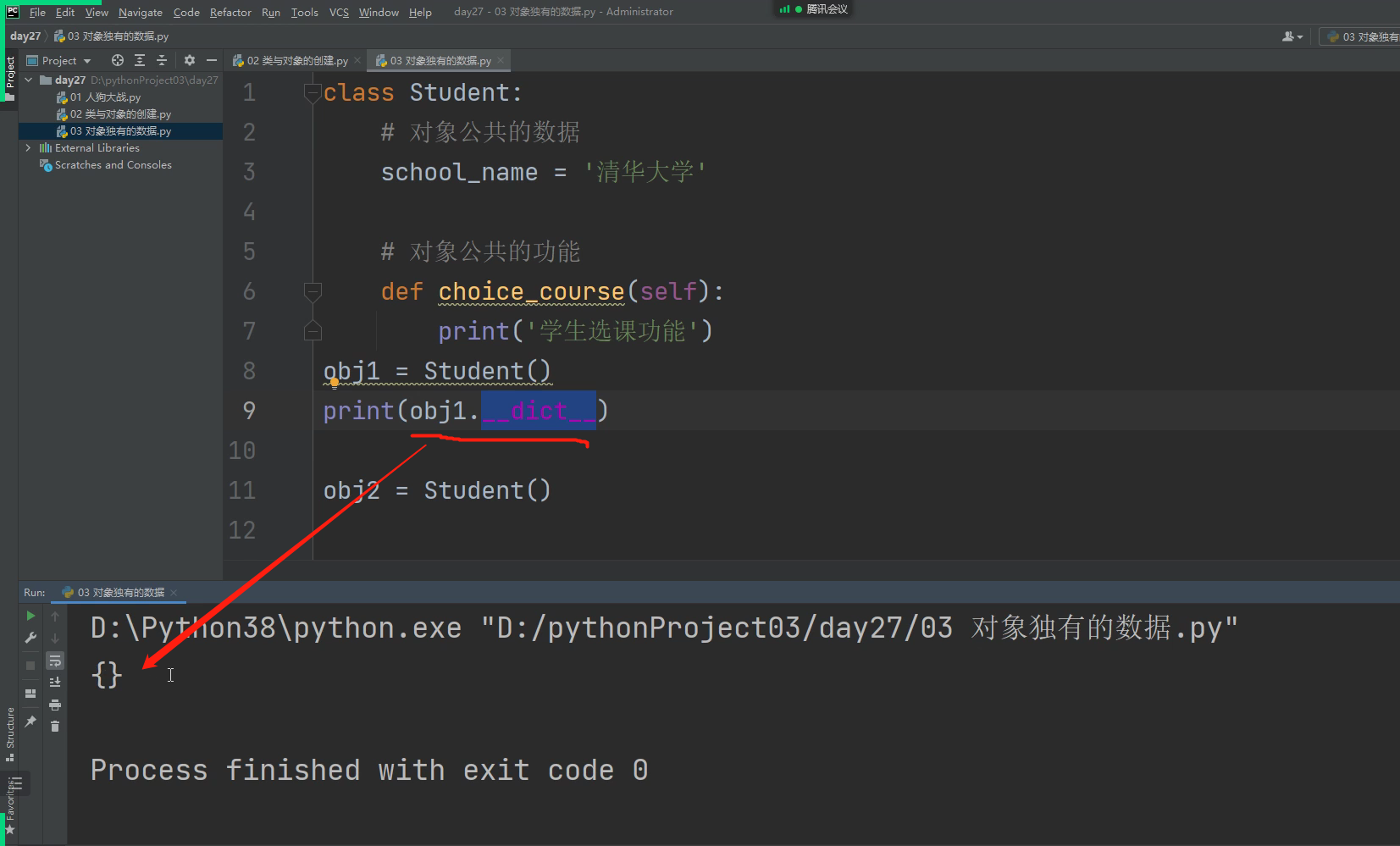Click the choice_course method name
Viewport: 1400px width, 846px height.
tap(531, 291)
